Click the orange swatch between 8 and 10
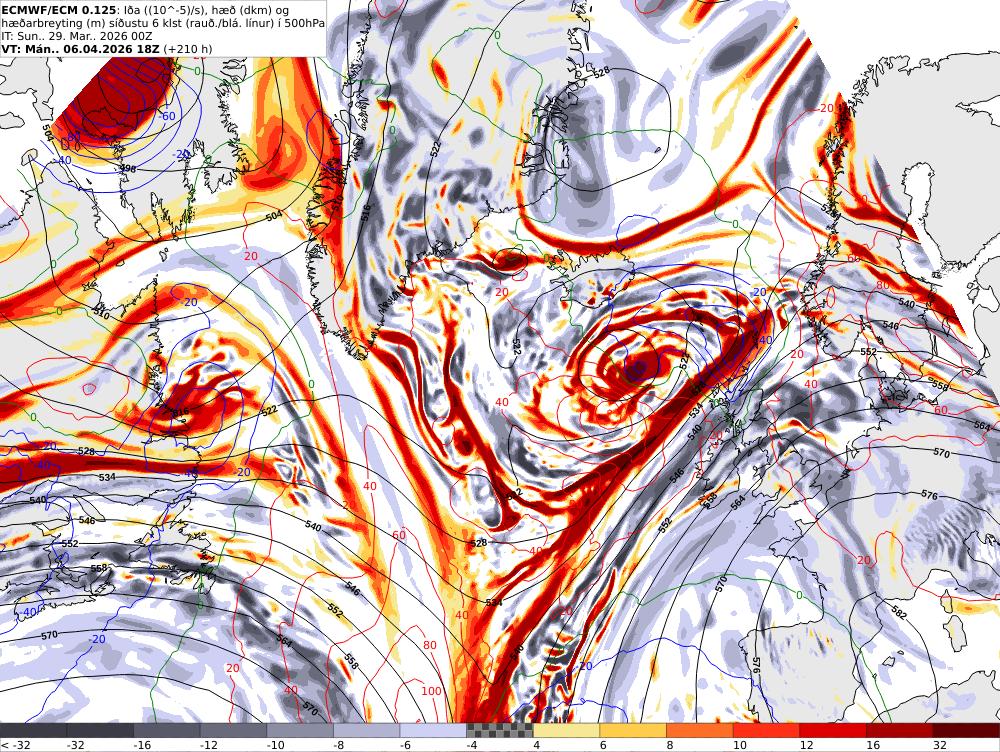Screen dimensions: 1000x752 [700, 730]
